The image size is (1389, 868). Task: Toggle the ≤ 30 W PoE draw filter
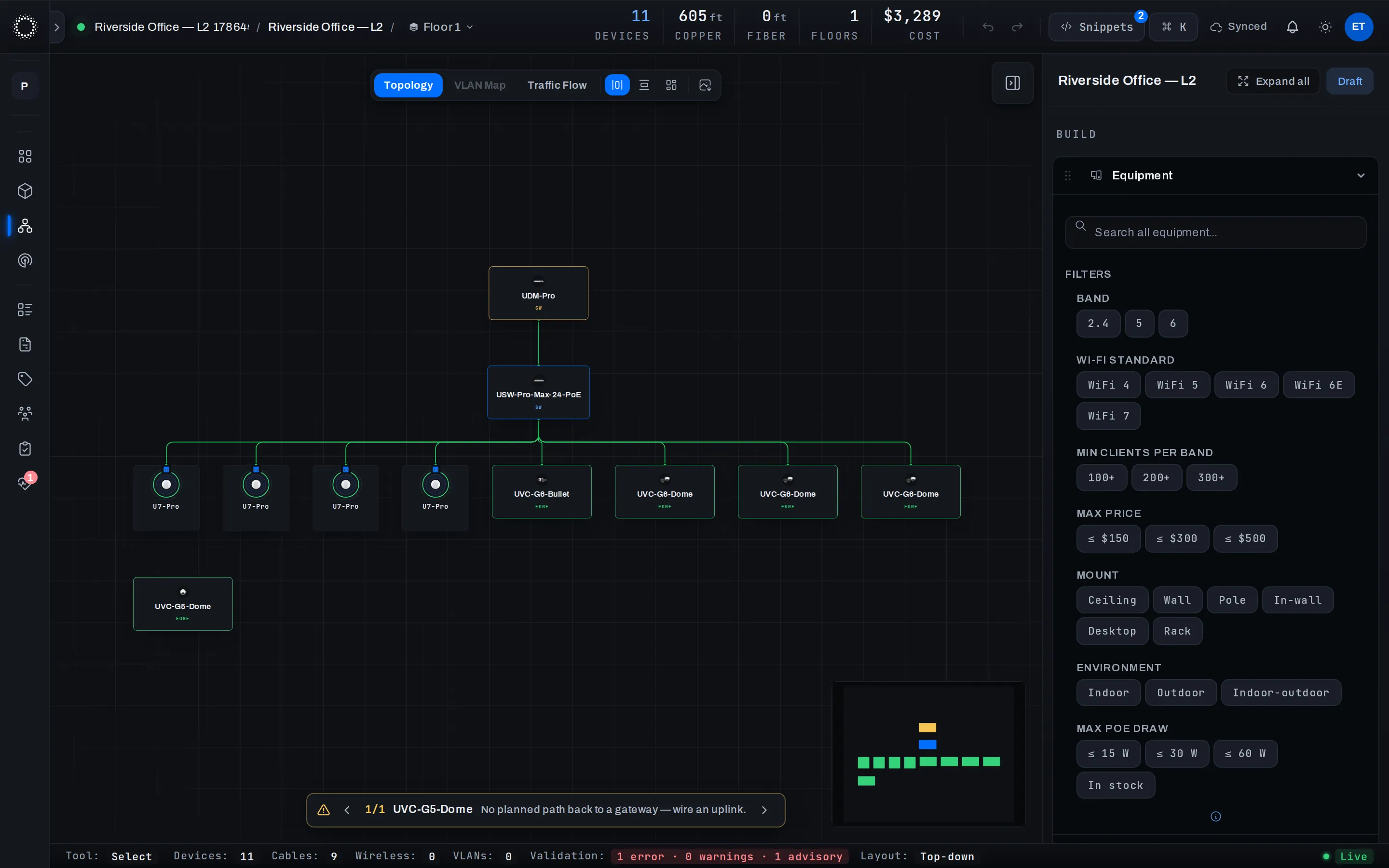pyautogui.click(x=1177, y=753)
